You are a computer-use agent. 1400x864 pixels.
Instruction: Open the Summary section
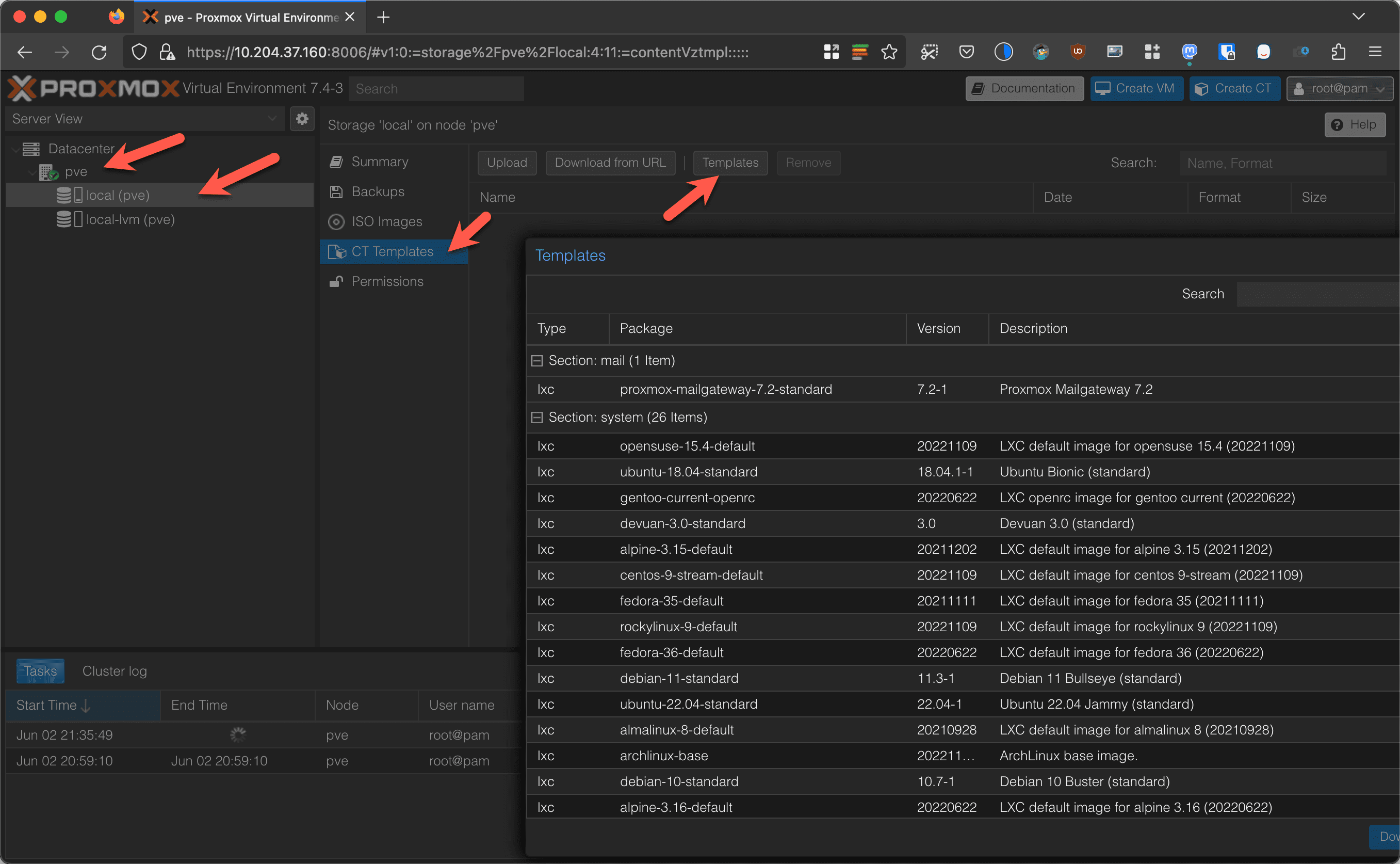click(x=394, y=162)
